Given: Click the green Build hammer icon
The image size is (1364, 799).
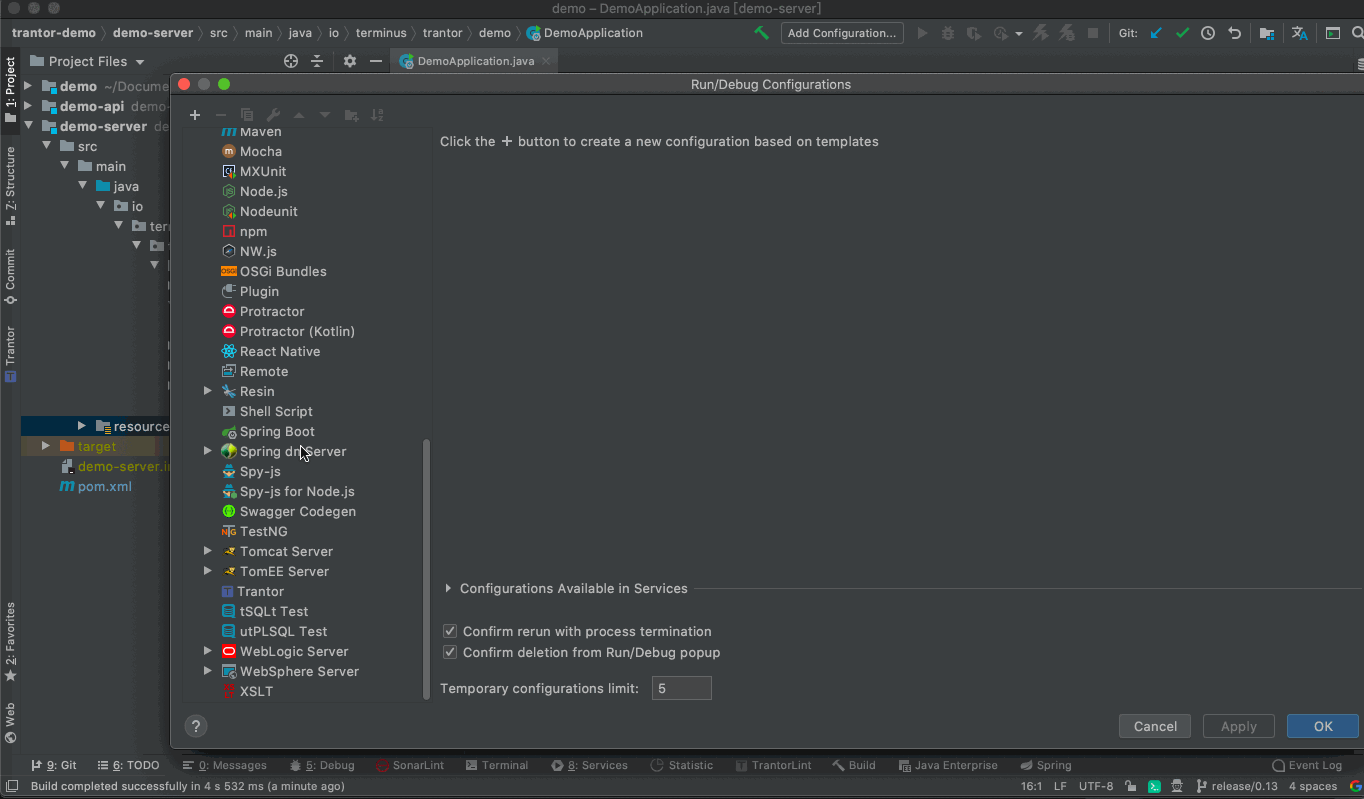Looking at the screenshot, I should 761,33.
